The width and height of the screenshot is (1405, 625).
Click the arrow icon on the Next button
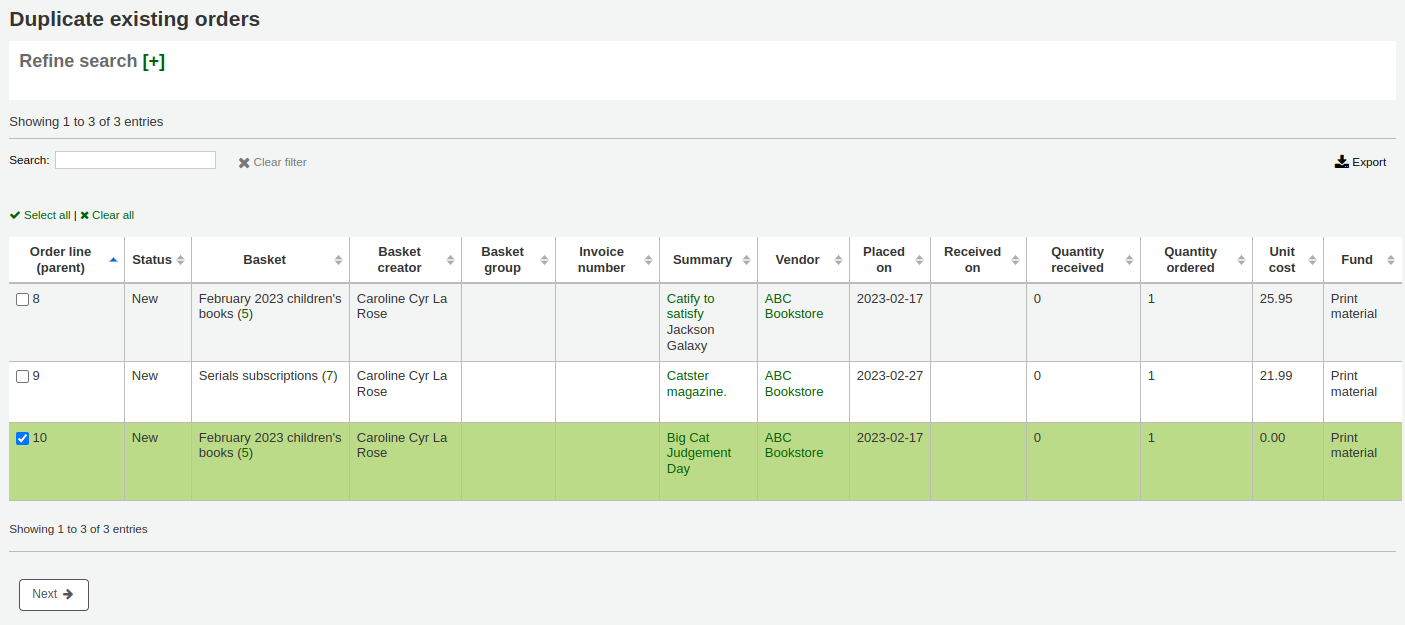[66, 594]
